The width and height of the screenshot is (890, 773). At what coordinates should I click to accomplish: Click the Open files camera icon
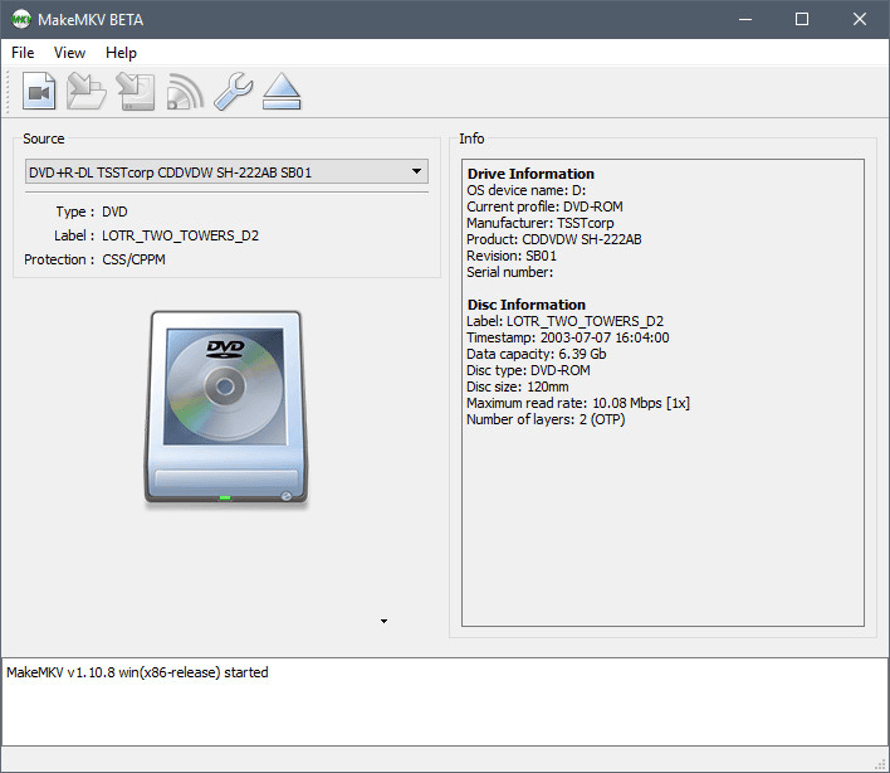click(39, 92)
